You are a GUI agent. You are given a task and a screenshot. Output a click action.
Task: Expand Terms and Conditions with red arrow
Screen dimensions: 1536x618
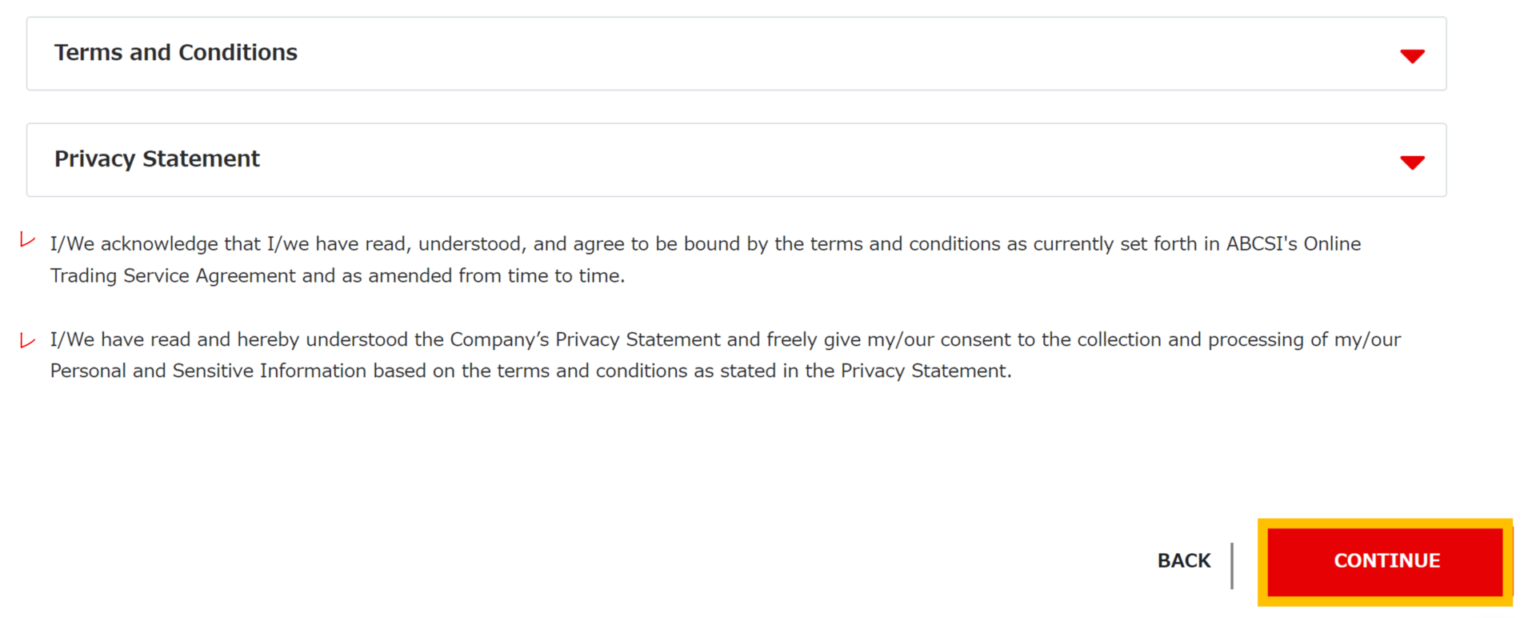click(1412, 56)
